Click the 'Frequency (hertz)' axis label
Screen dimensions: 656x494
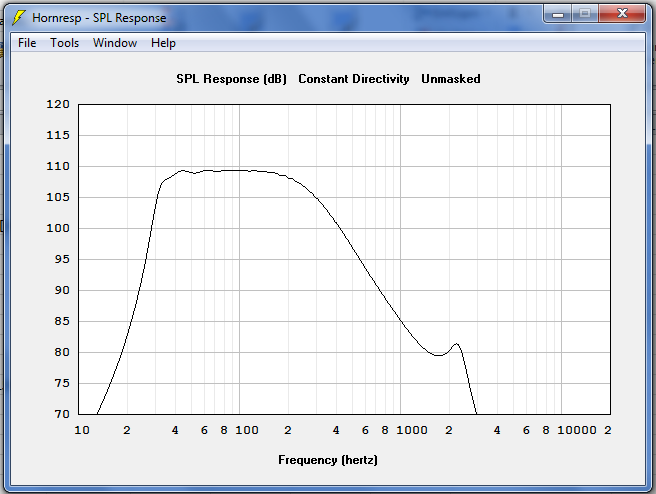pos(328,460)
